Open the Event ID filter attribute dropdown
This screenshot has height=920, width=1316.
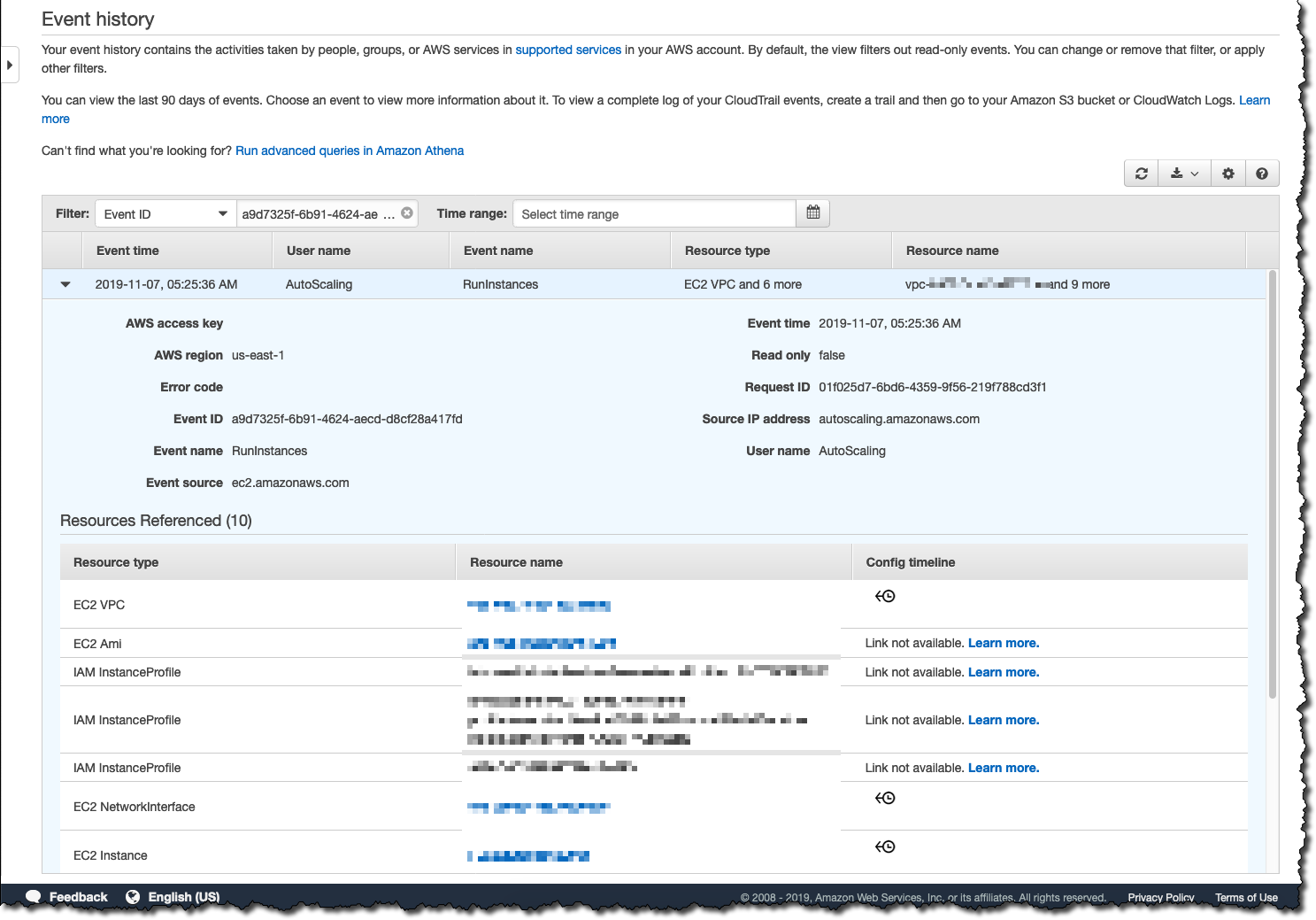click(x=165, y=213)
